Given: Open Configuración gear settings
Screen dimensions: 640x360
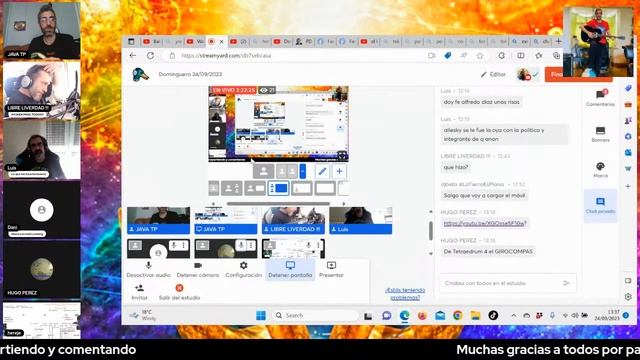Looking at the screenshot, I should tap(244, 265).
